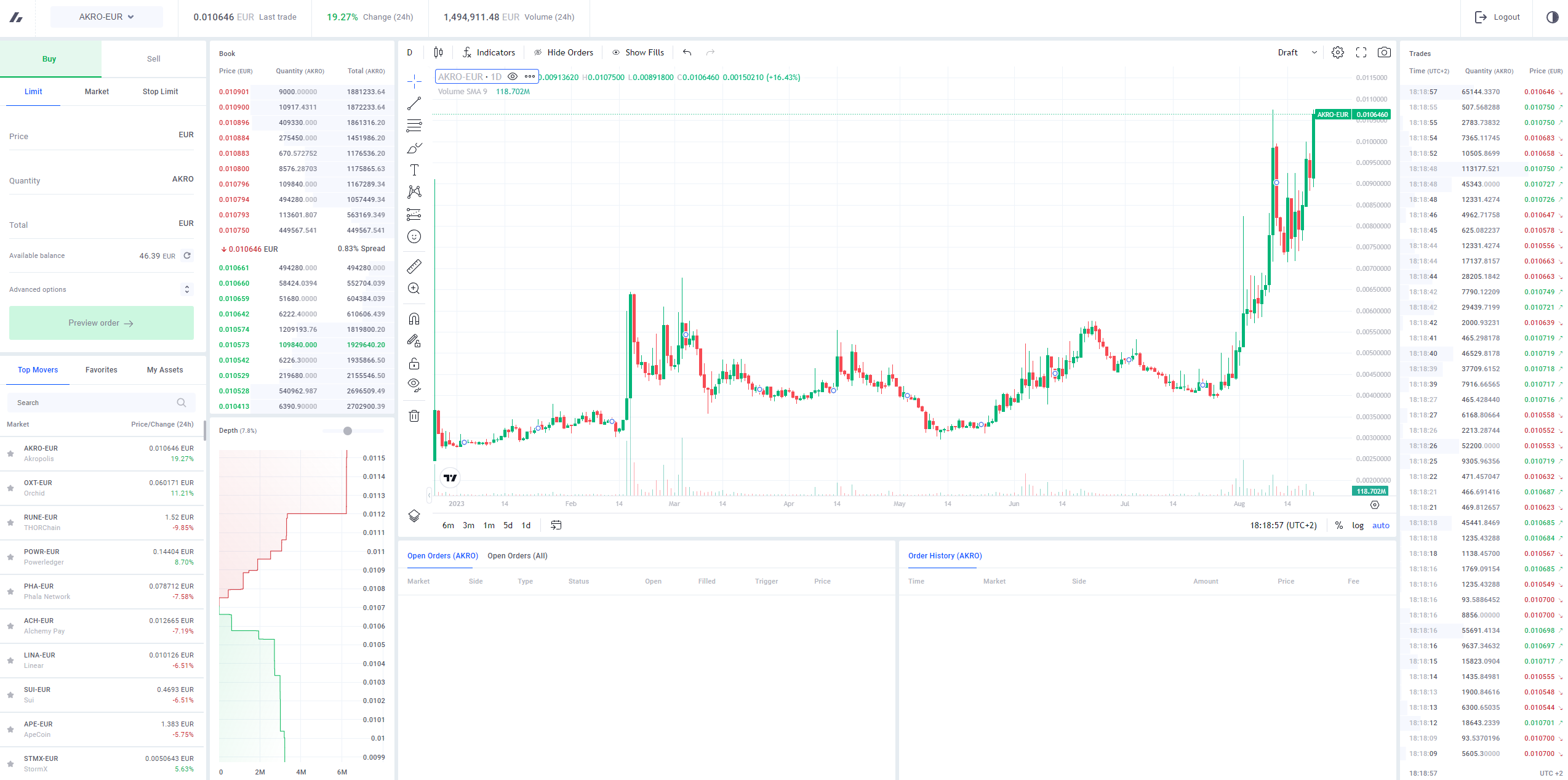
Task: Enable Magnet mode on the chart
Action: click(414, 318)
